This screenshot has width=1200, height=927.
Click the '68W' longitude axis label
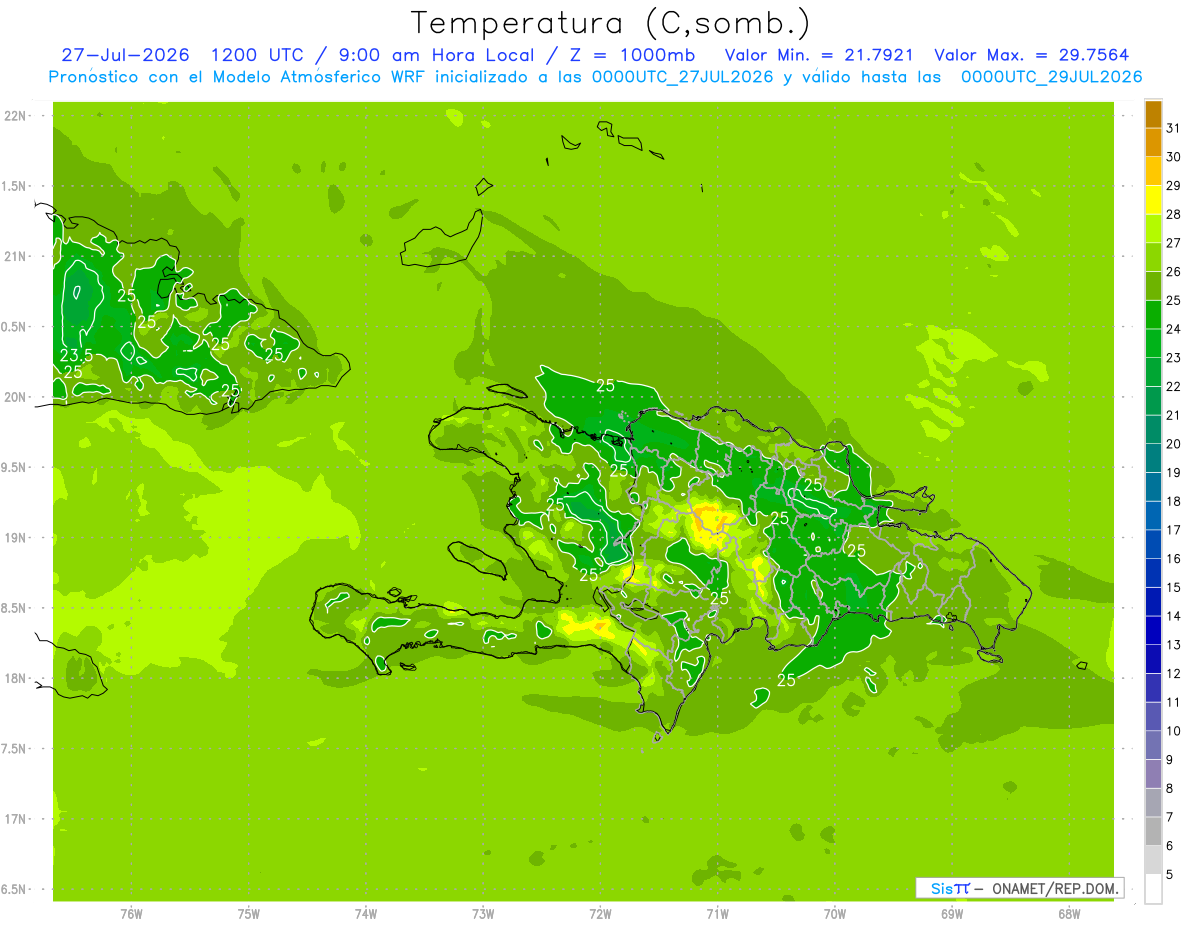[x=1069, y=914]
